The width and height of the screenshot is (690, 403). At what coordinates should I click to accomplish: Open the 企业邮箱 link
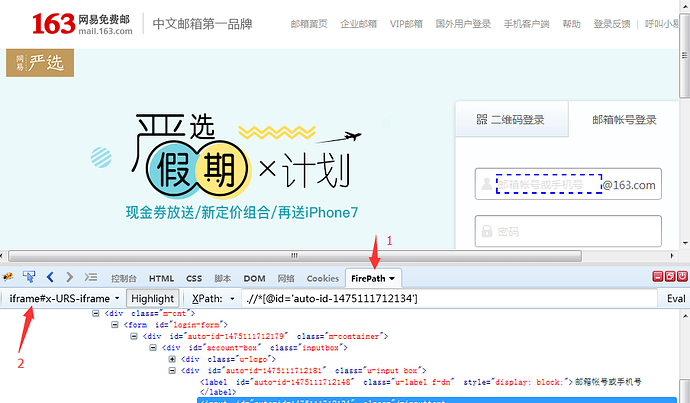click(359, 24)
